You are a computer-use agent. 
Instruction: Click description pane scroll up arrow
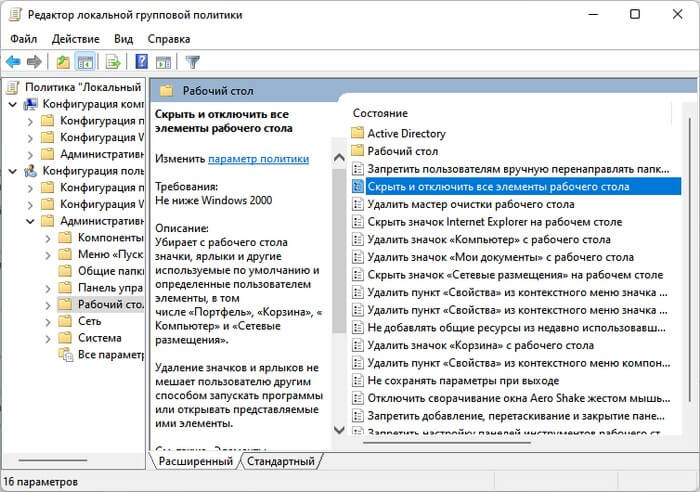[339, 158]
